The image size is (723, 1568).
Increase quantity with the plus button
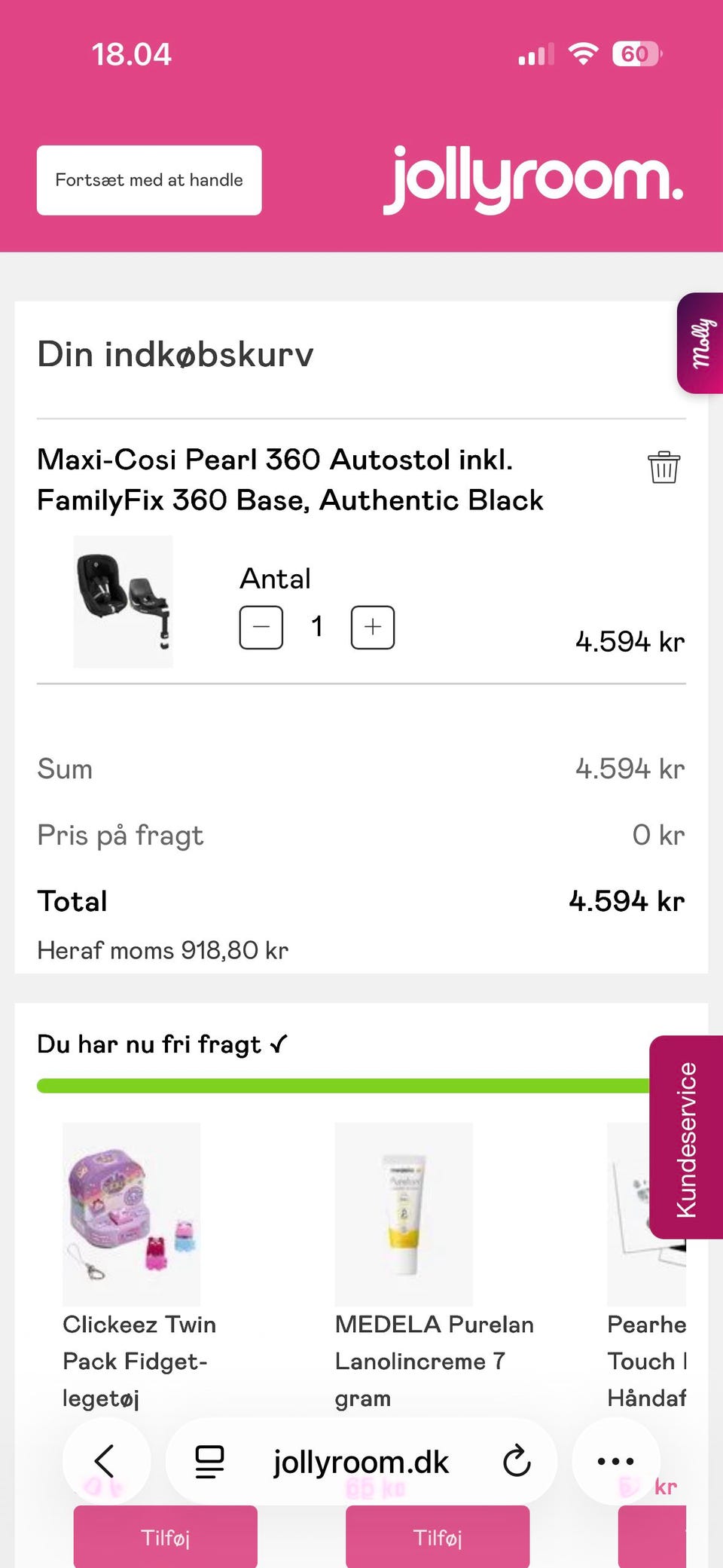coord(373,627)
